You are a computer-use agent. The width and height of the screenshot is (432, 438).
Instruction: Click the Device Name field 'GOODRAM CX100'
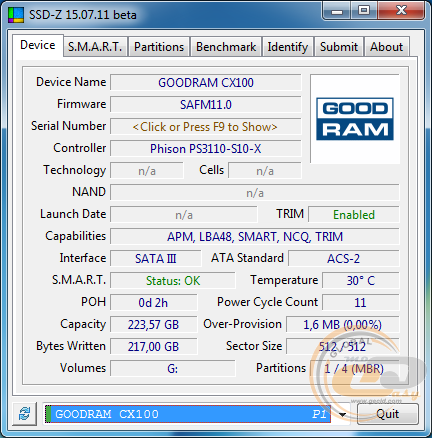coord(206,83)
